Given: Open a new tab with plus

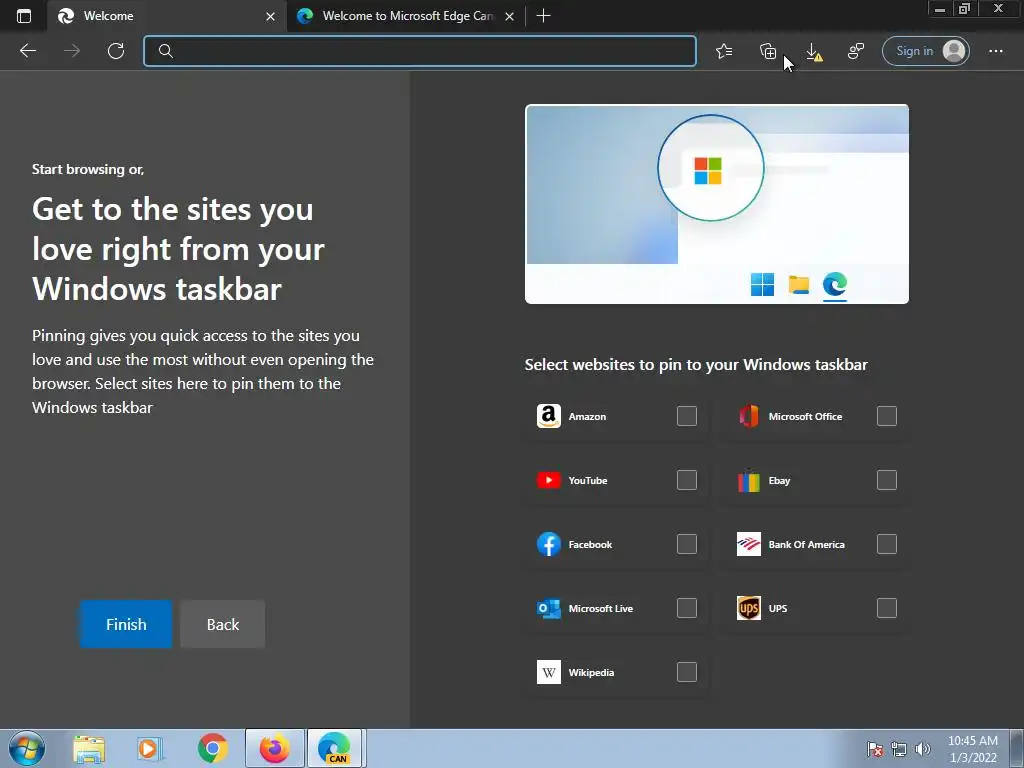Looking at the screenshot, I should (543, 16).
